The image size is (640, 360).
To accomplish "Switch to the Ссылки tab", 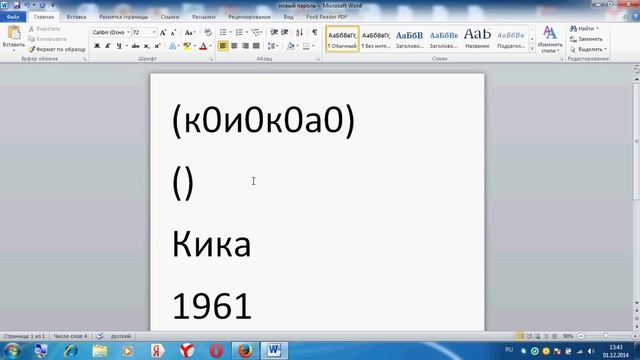I will tap(170, 17).
